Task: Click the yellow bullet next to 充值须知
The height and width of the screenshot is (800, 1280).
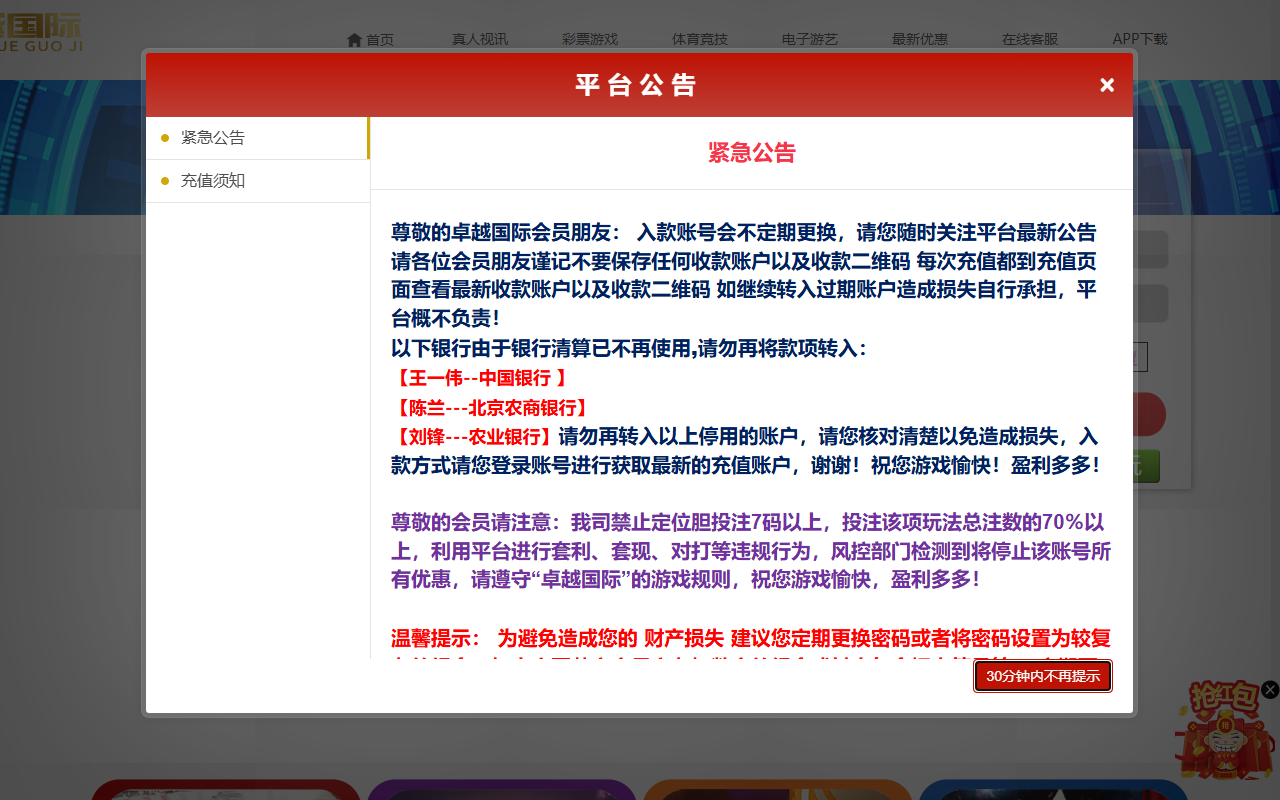Action: pyautogui.click(x=165, y=181)
